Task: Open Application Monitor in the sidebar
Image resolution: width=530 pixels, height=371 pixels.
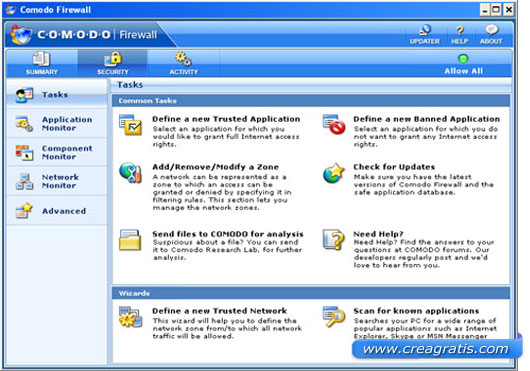Action: [67, 124]
